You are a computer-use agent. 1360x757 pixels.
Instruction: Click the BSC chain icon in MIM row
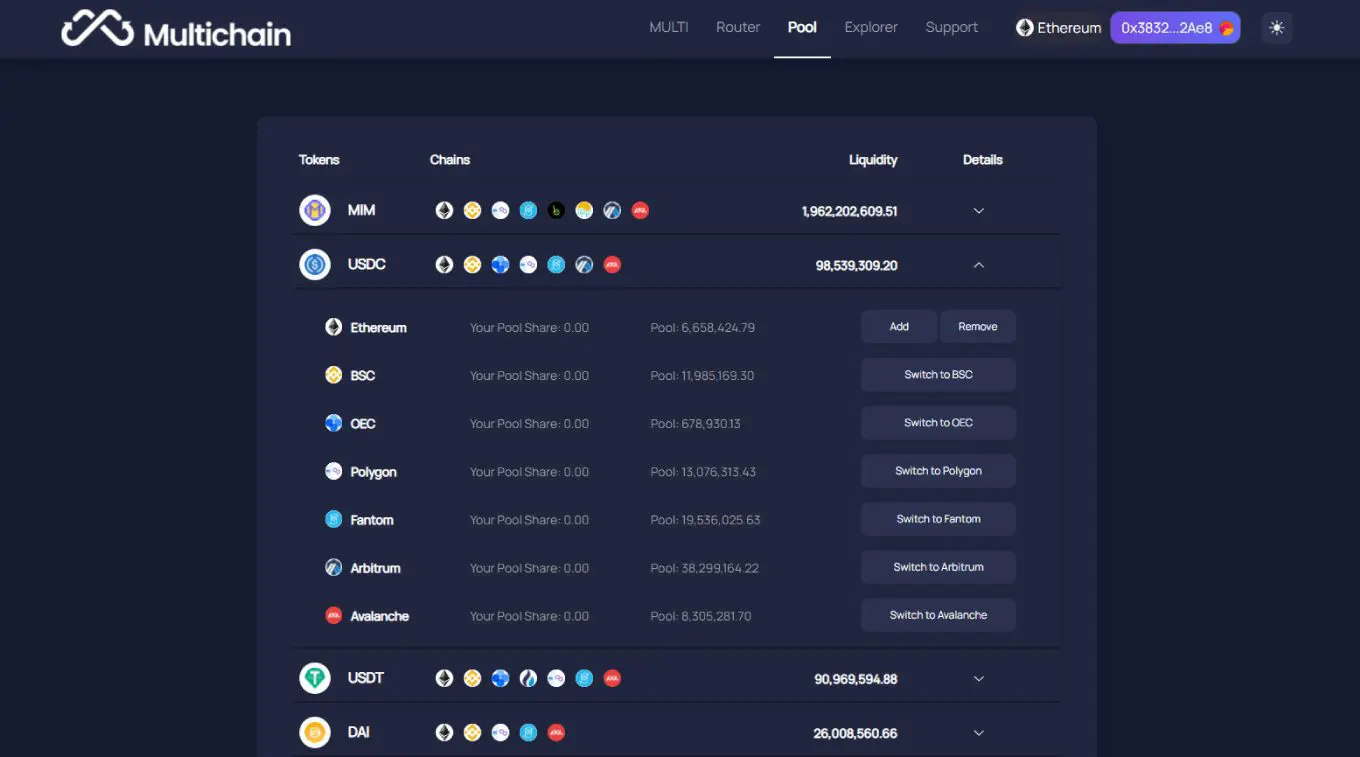pyautogui.click(x=472, y=210)
